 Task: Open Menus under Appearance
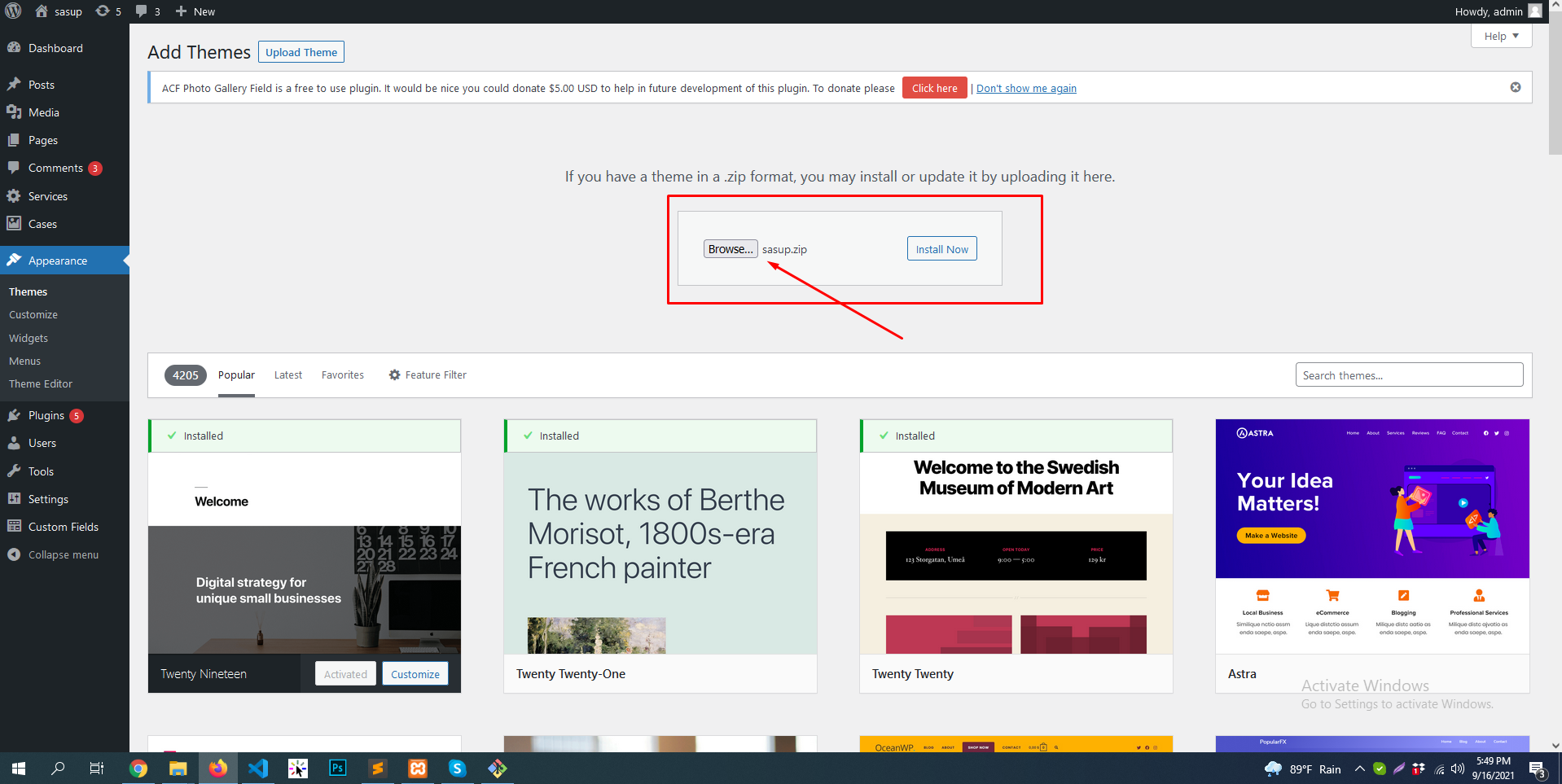coord(25,361)
